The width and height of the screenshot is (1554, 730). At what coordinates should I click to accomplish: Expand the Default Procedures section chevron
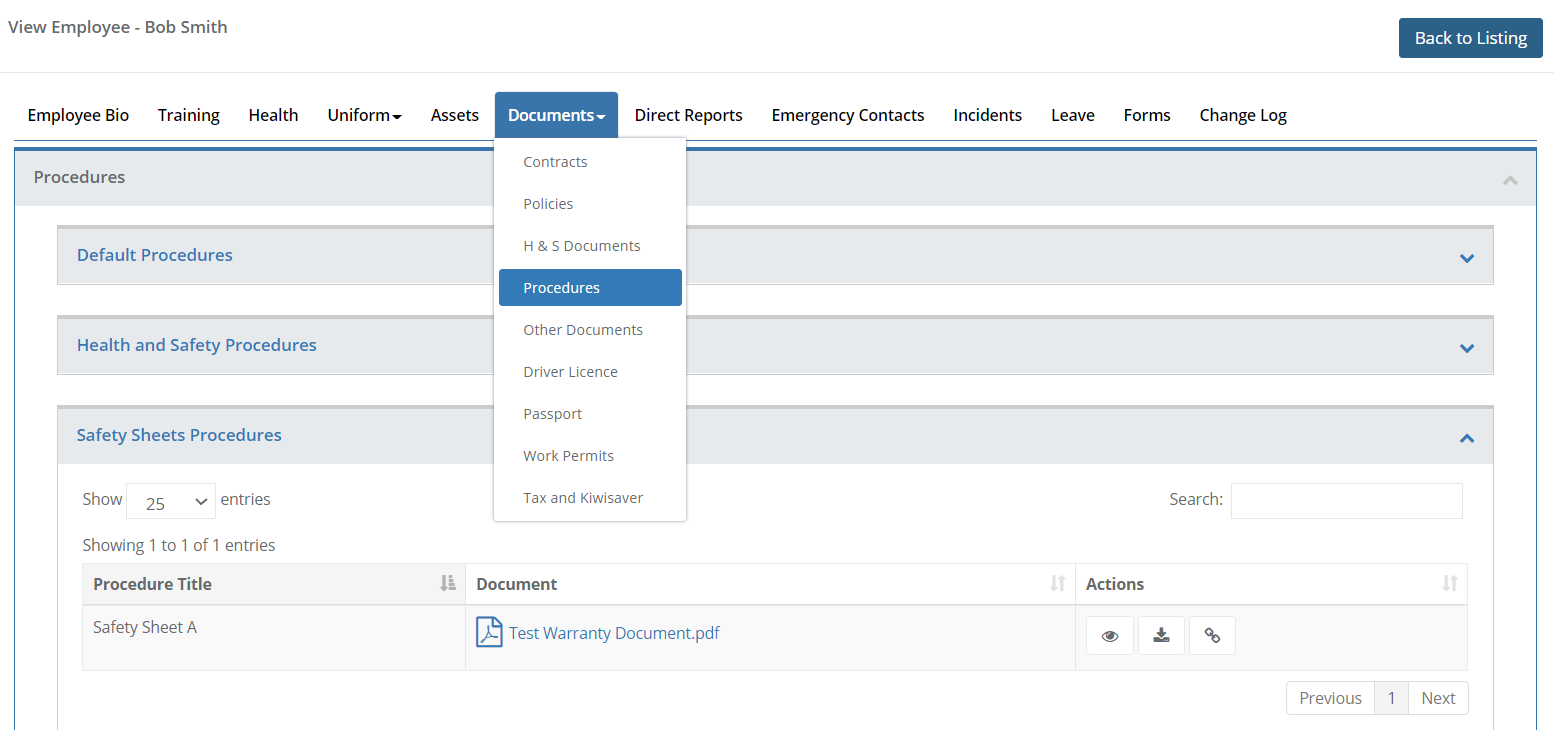1467,258
